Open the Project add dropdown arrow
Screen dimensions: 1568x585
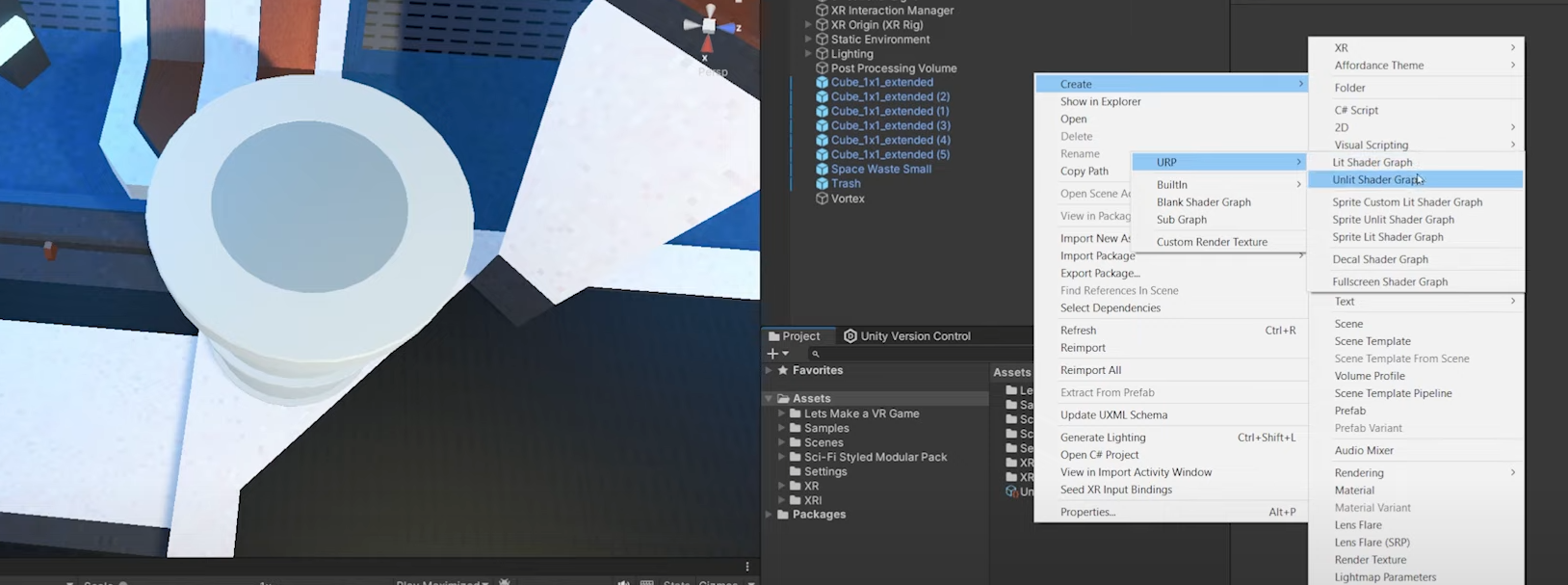(786, 354)
